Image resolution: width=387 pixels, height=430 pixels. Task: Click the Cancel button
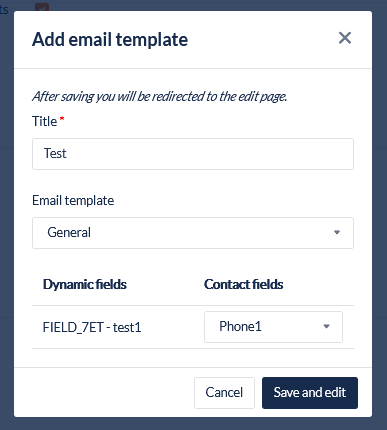point(224,393)
